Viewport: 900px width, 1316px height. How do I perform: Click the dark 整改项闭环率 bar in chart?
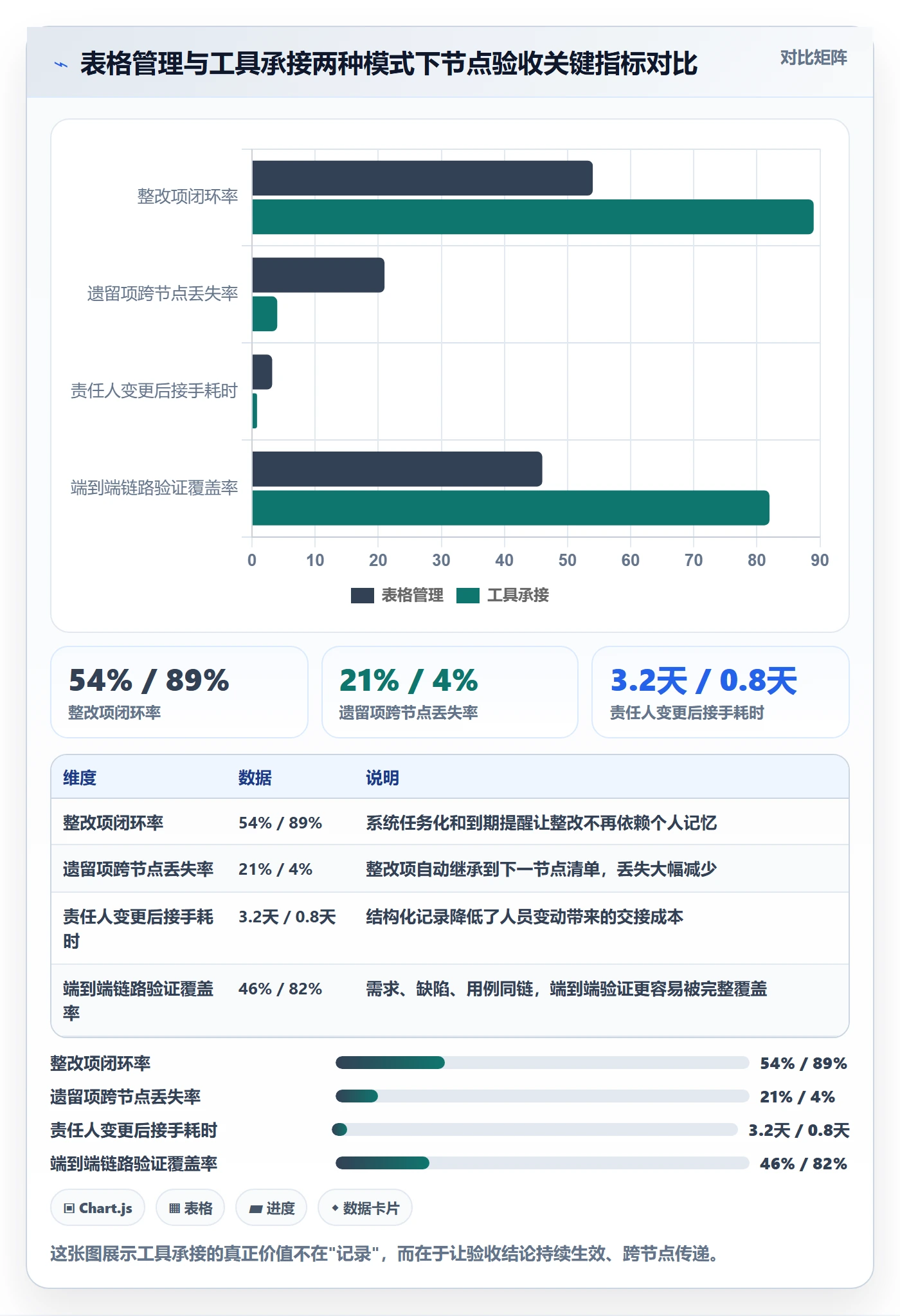pos(422,178)
